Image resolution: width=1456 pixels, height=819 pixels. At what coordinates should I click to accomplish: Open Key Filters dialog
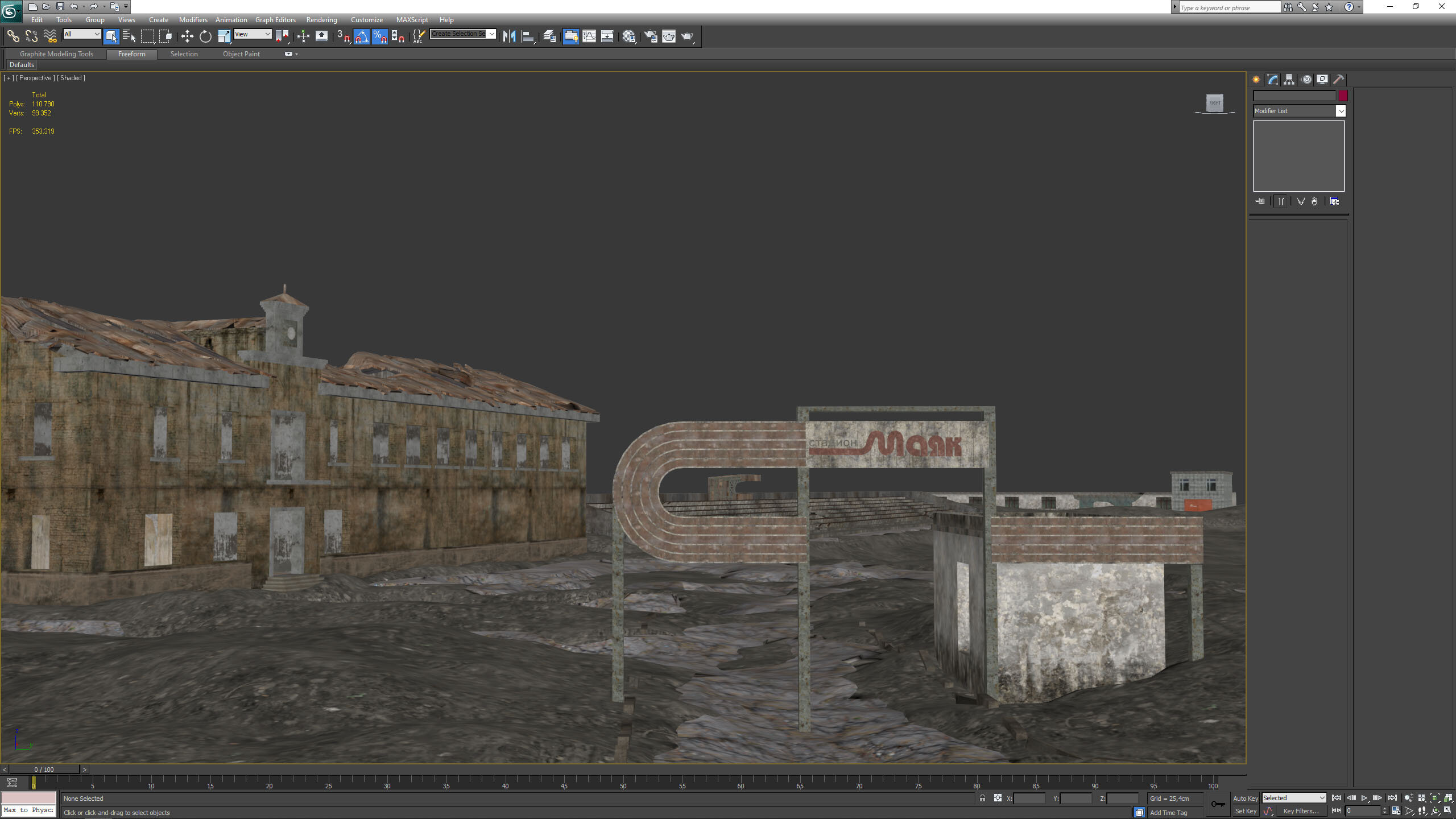1301,812
